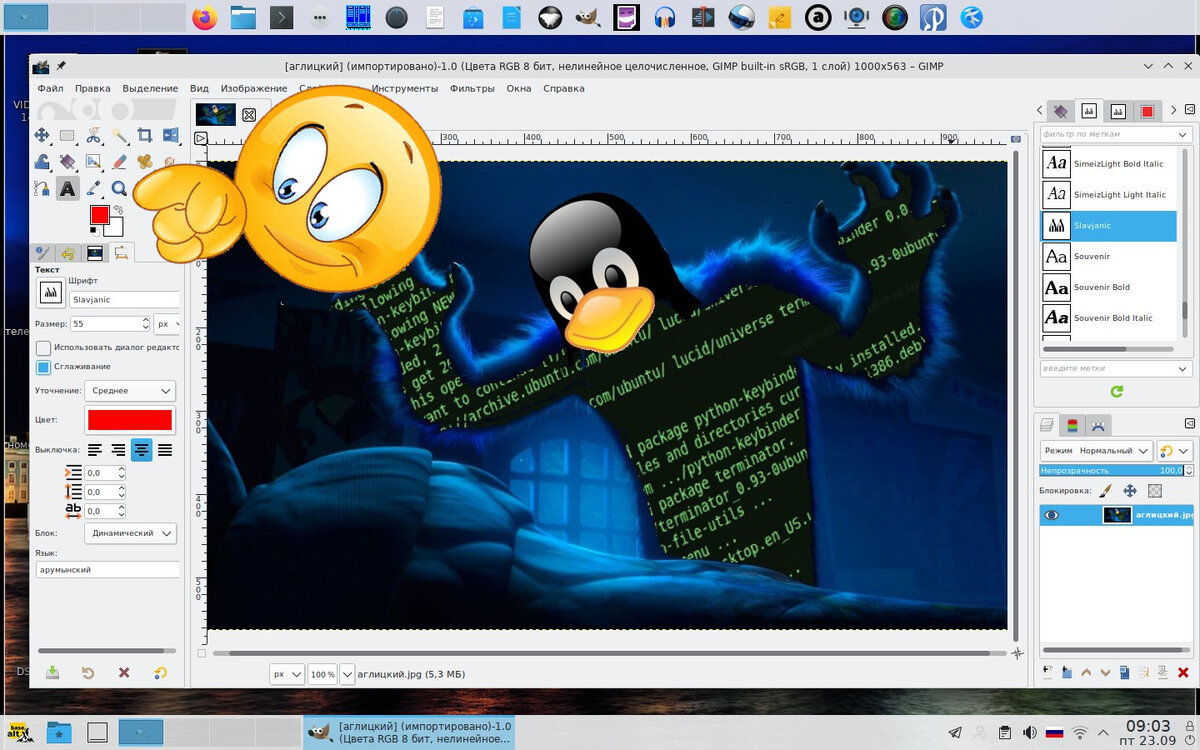Open the Справка menu
Screen dimensions: 1200x750
[564, 88]
